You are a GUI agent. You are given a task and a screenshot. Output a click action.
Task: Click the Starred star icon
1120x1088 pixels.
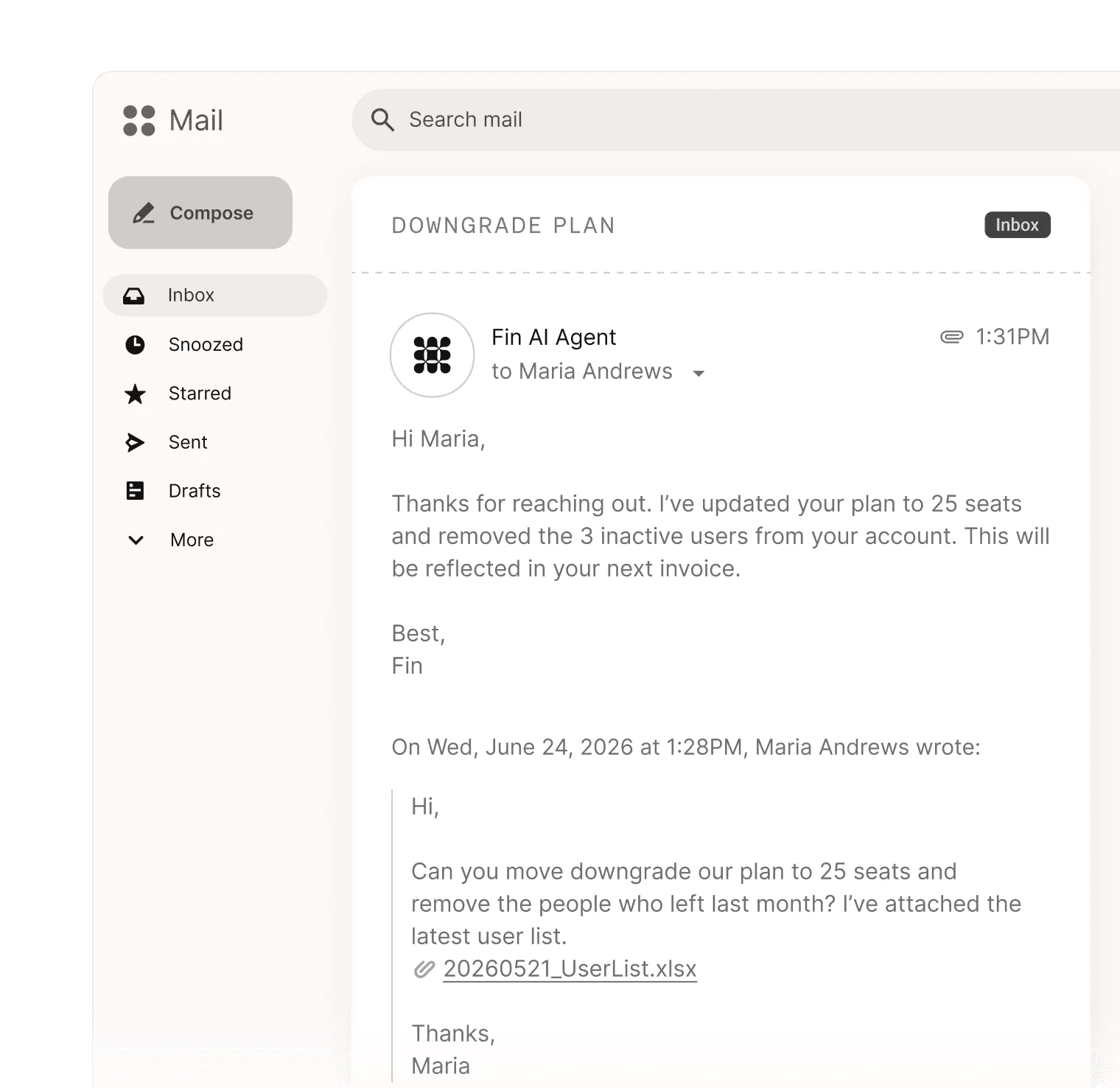(135, 394)
